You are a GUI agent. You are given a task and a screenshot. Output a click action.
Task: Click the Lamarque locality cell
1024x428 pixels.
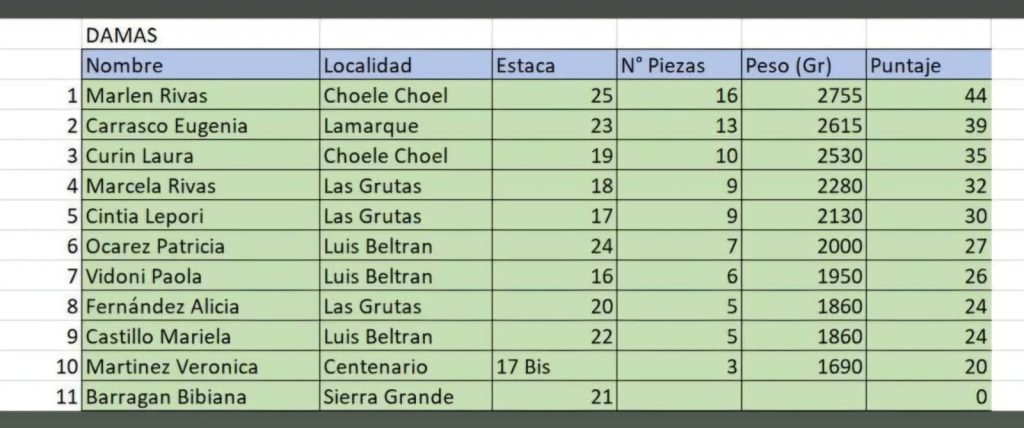click(405, 126)
